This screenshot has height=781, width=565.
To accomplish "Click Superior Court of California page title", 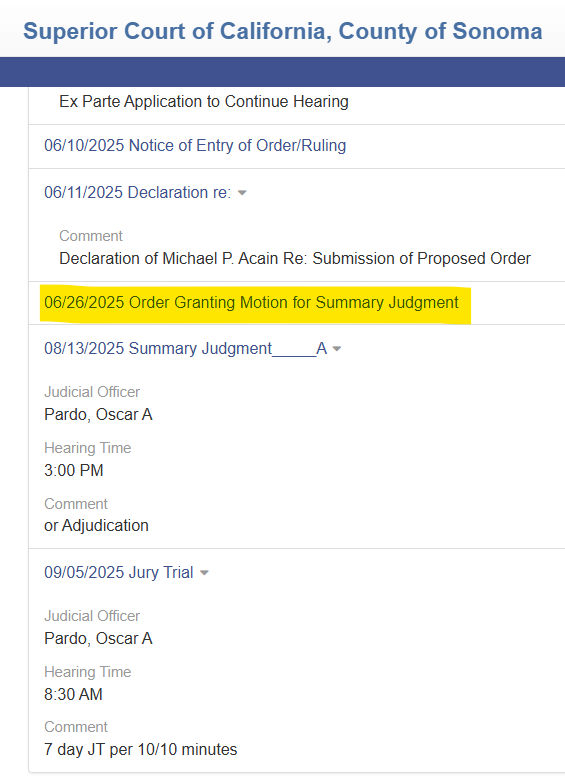I will coord(282,31).
